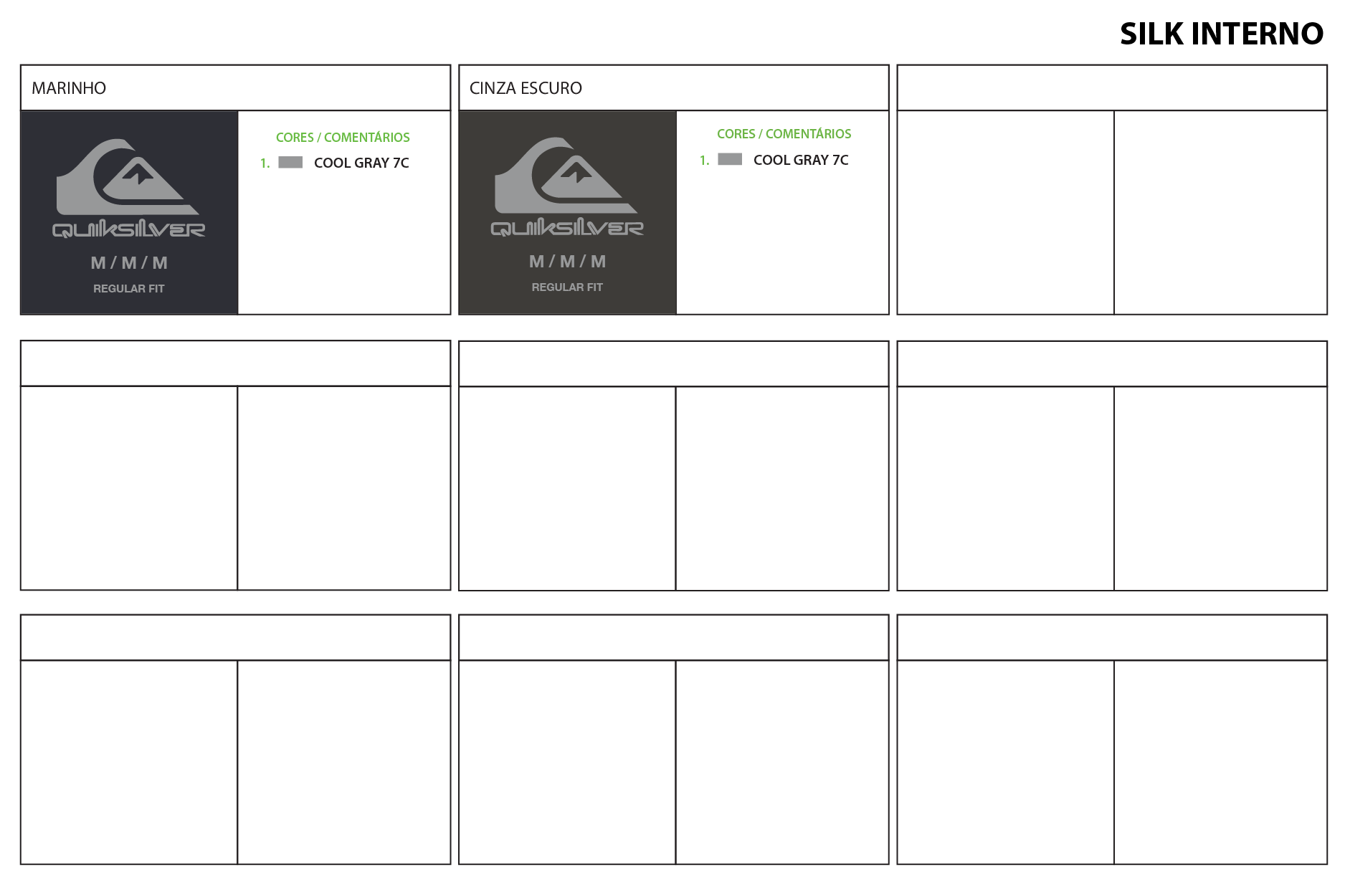Select the CINZA ESCURO header label
This screenshot has height=896, width=1345.
(526, 88)
